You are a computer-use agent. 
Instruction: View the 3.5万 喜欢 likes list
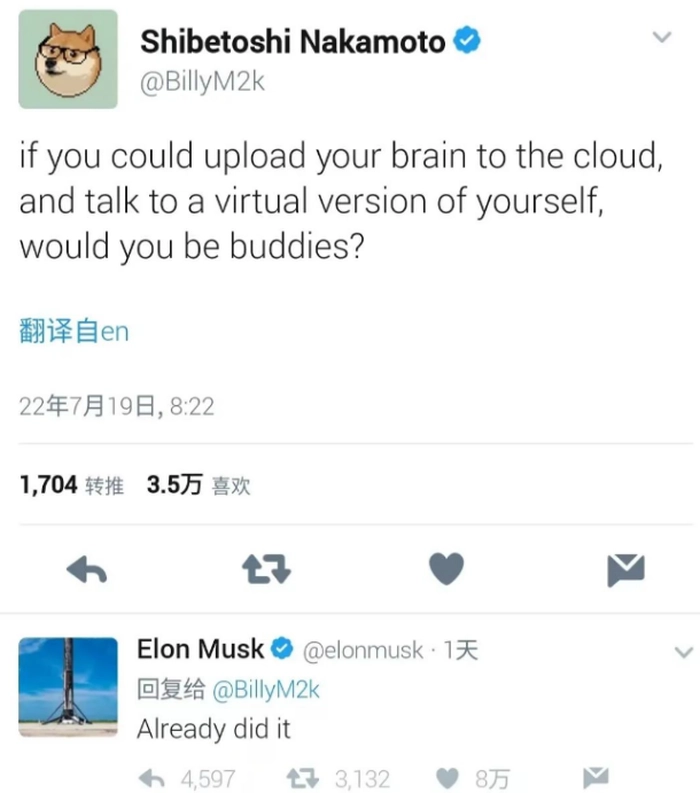(x=198, y=484)
